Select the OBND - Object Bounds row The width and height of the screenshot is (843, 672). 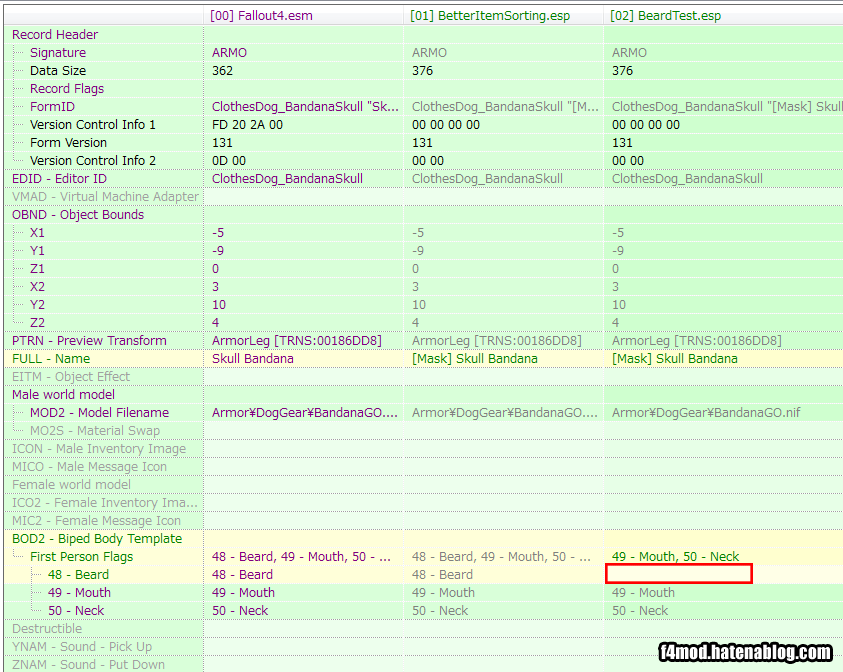point(78,215)
